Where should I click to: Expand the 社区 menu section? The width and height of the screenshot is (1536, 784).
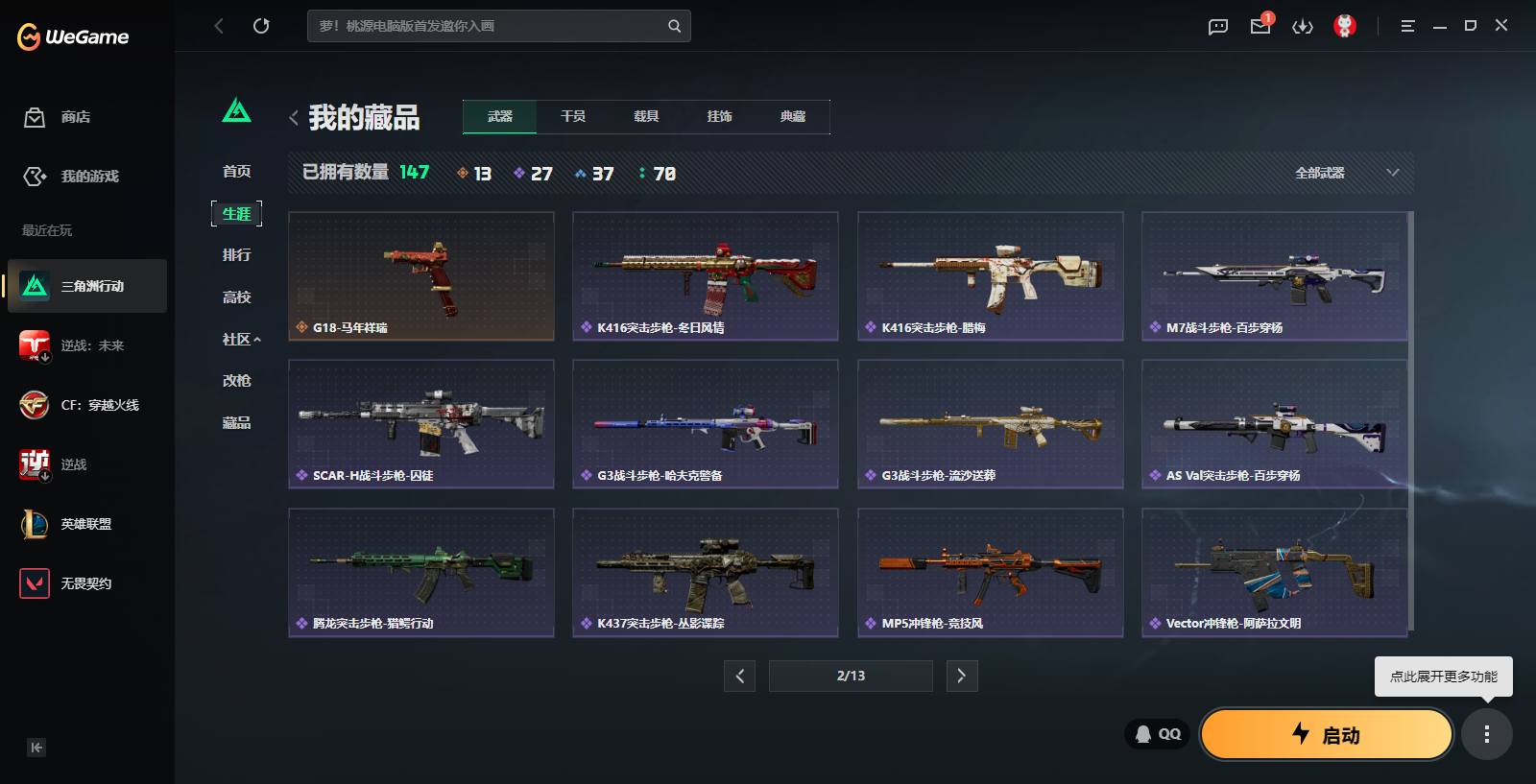coord(241,339)
